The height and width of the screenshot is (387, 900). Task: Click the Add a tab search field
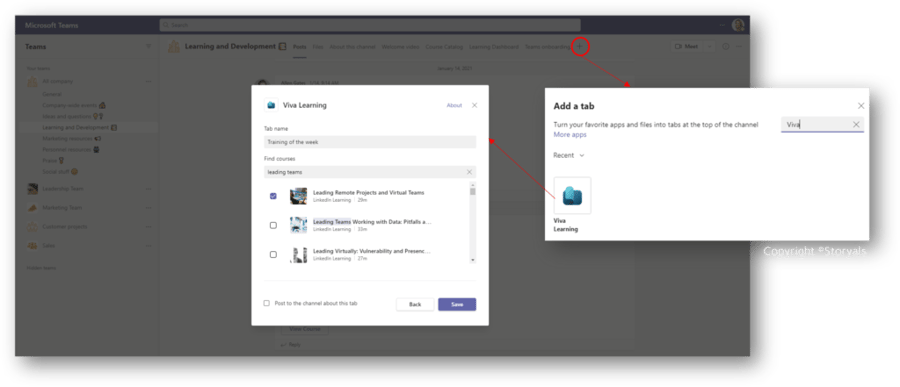click(822, 125)
